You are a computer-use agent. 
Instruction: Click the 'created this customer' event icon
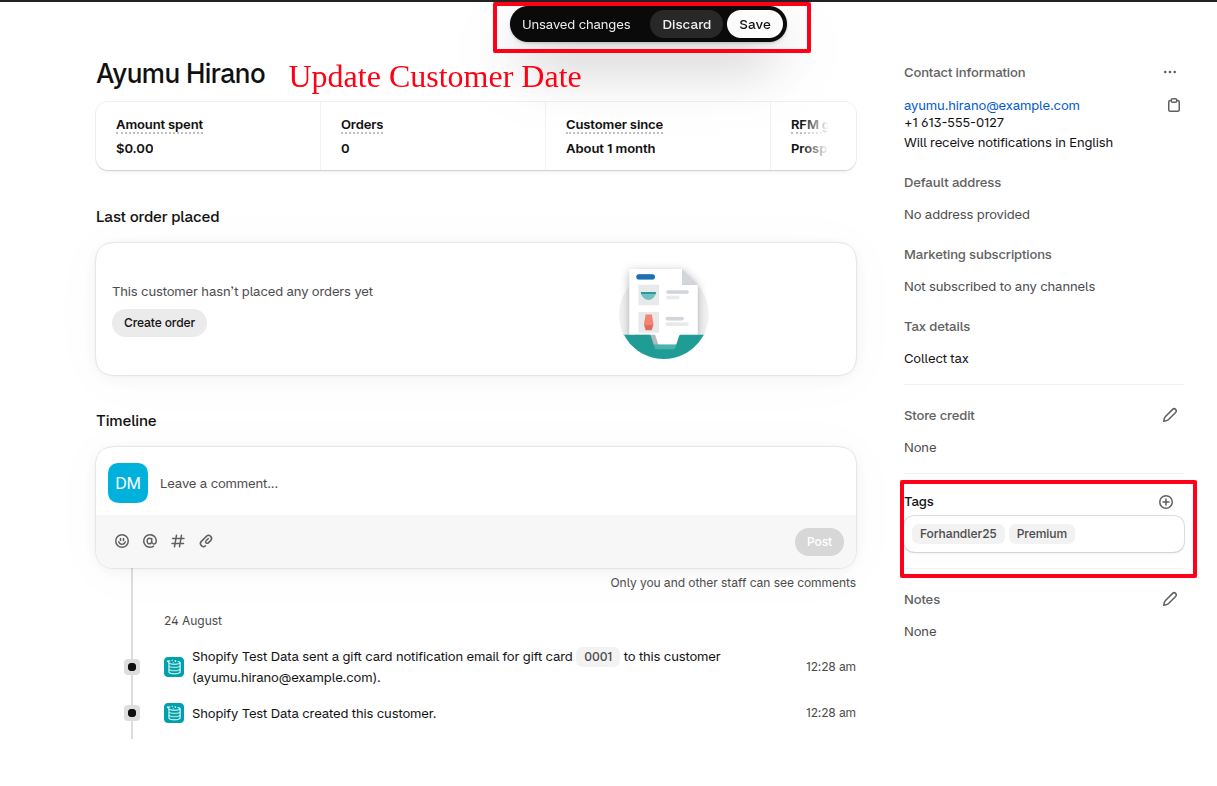[174, 713]
